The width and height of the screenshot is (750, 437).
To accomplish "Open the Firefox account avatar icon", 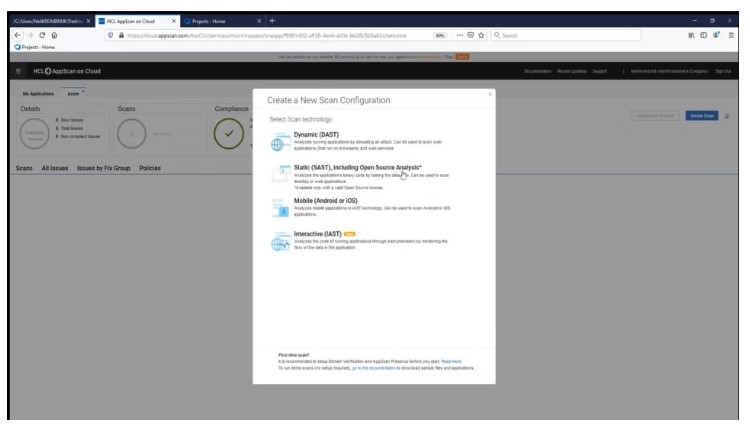I will (x=716, y=35).
